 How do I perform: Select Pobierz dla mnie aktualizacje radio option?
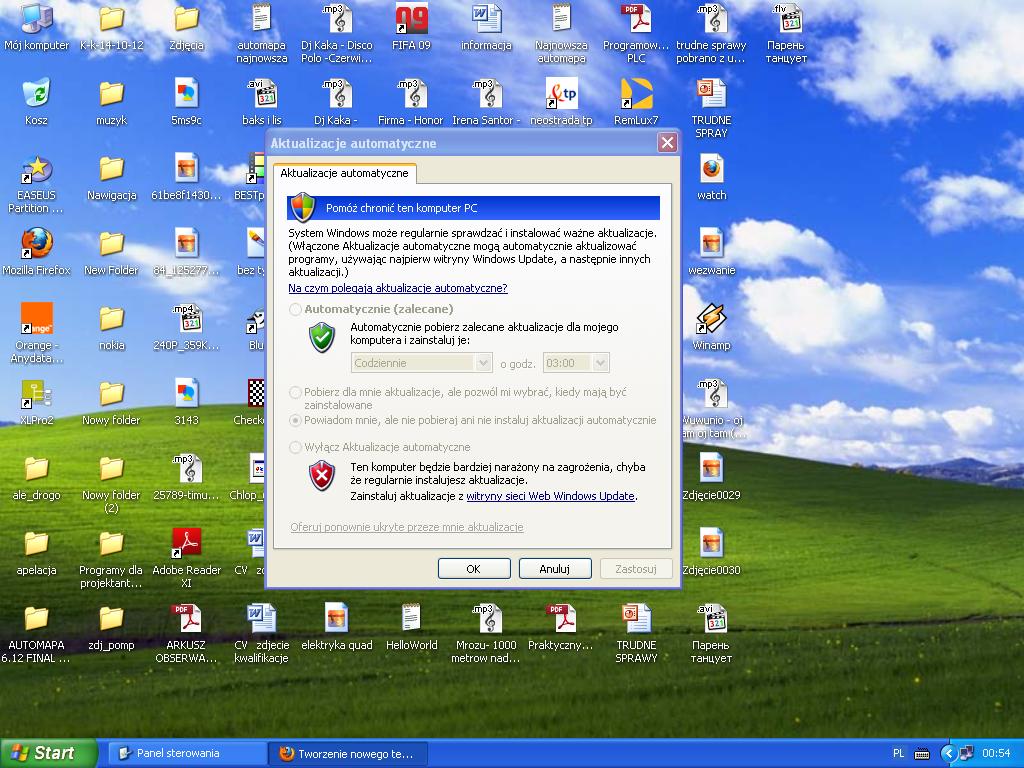pos(296,392)
